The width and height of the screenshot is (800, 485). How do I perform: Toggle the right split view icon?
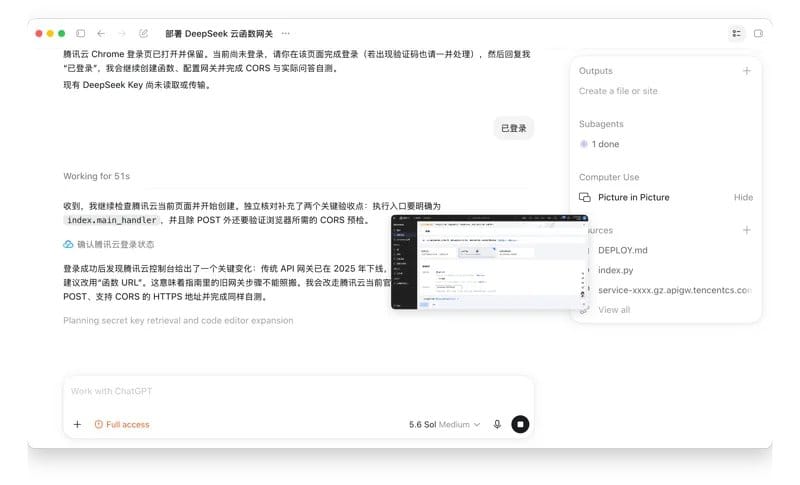point(758,33)
